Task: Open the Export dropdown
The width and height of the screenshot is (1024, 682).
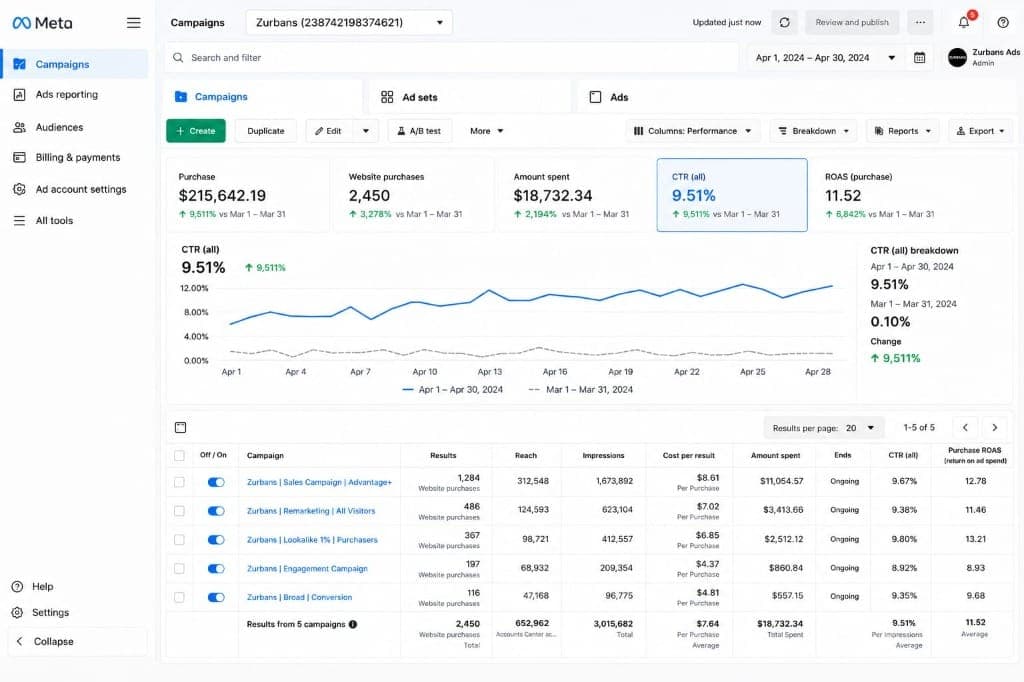Action: point(980,131)
